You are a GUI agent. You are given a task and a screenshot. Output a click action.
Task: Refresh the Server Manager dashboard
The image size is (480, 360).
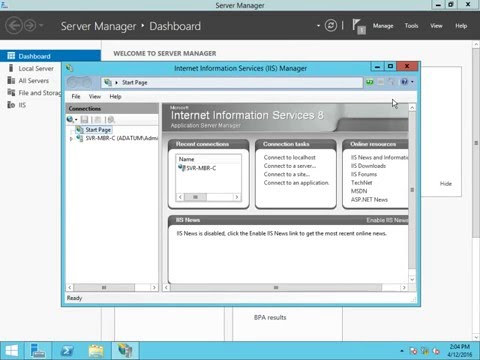point(331,26)
